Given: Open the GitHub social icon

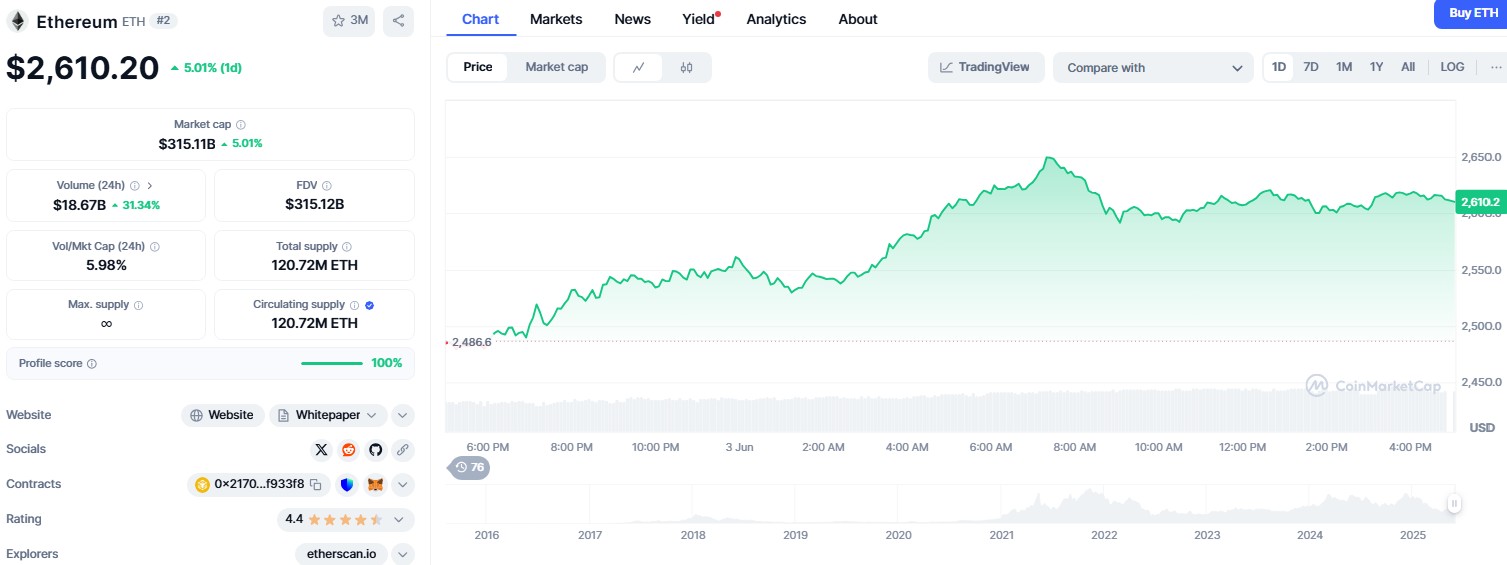Looking at the screenshot, I should 375,449.
